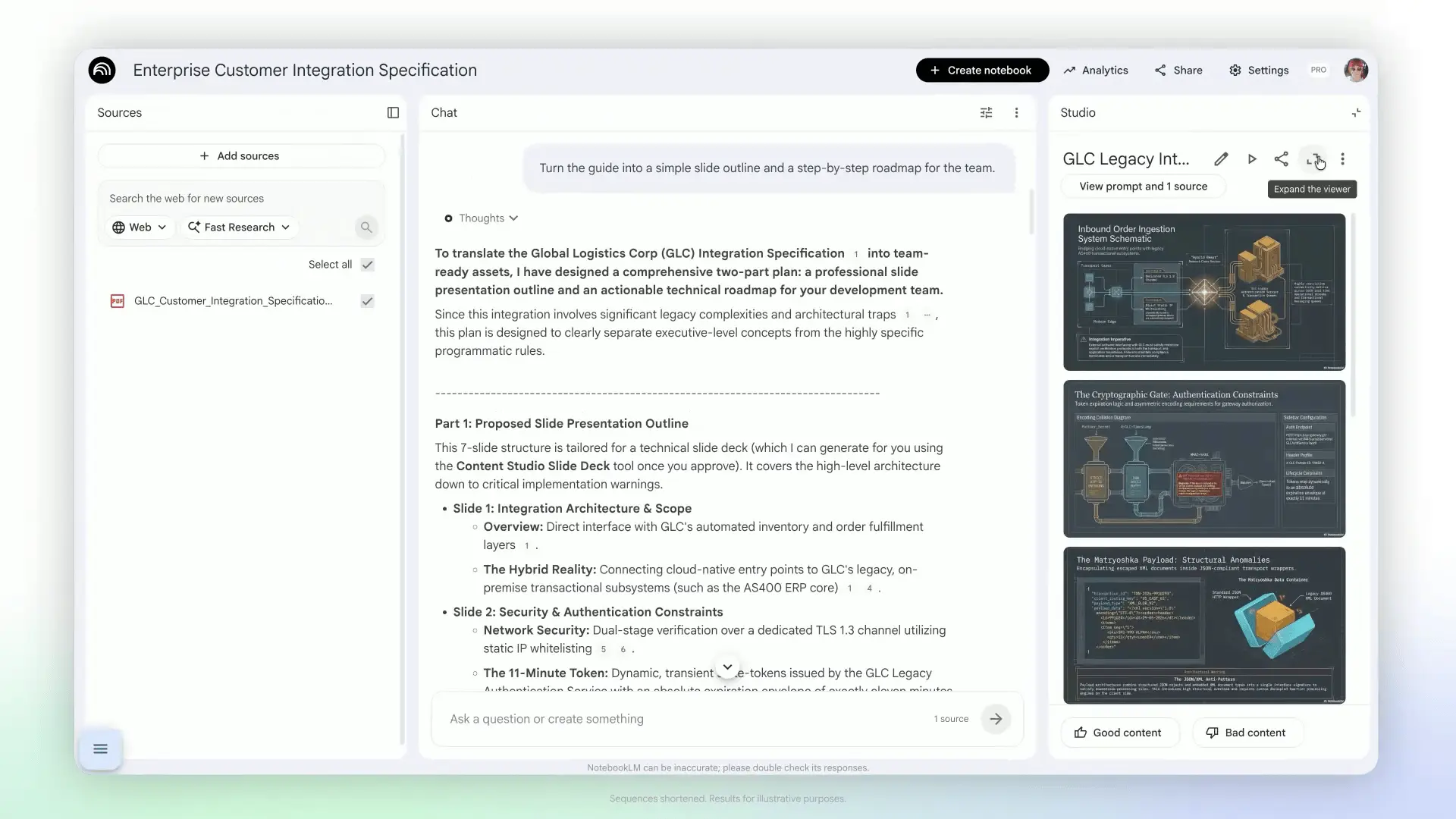Click the GLC Legacy Int... deck title
1456x819 pixels.
click(x=1126, y=159)
